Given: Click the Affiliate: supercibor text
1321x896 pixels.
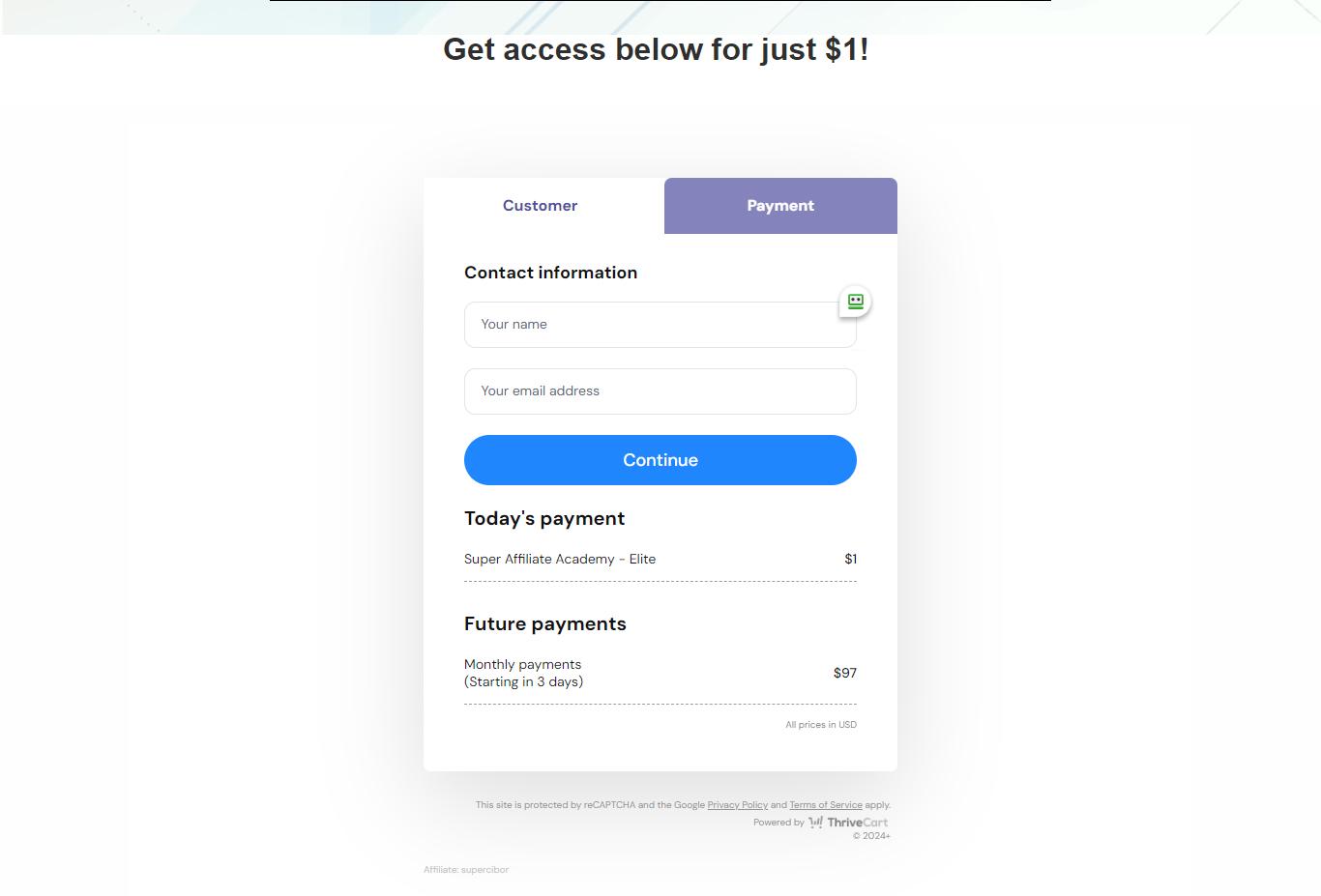Looking at the screenshot, I should 466,870.
